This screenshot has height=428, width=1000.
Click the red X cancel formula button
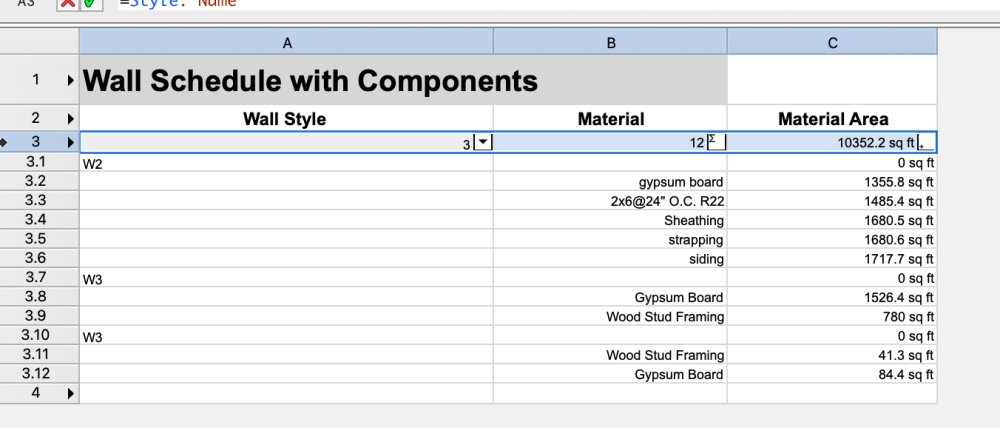[68, 4]
